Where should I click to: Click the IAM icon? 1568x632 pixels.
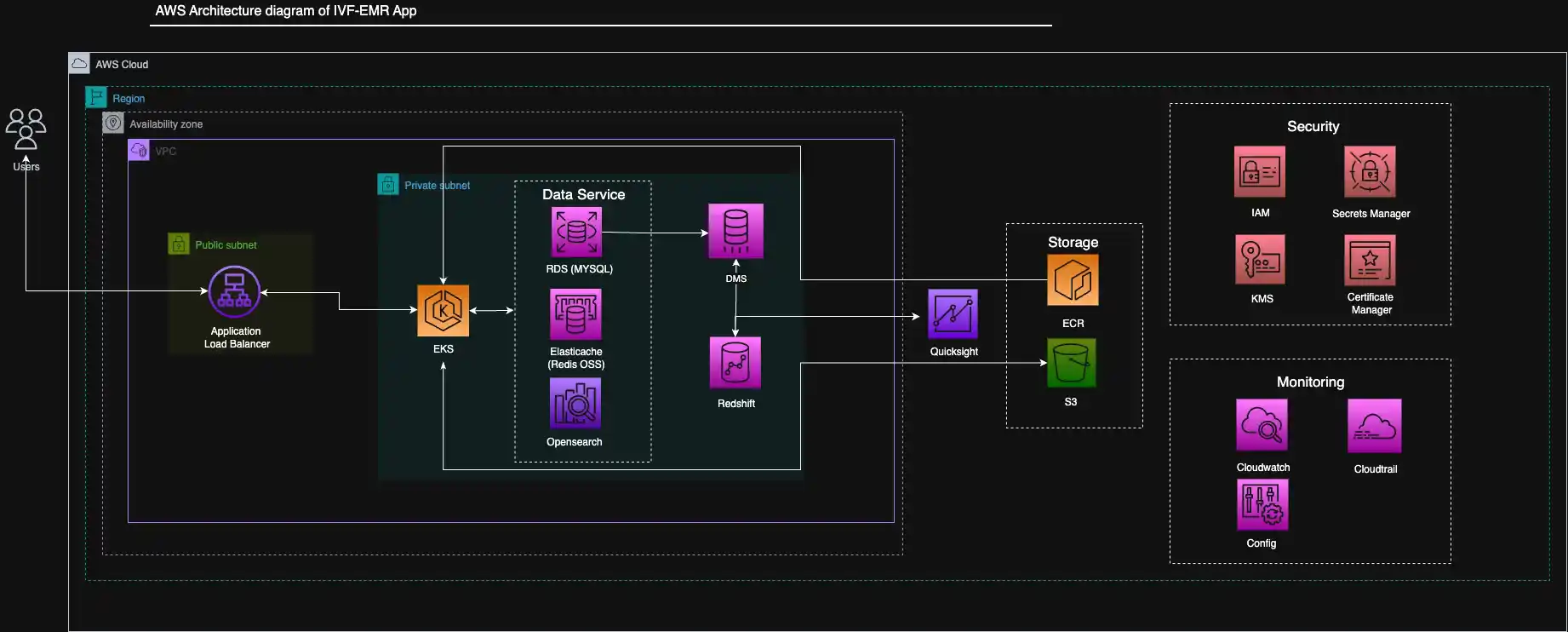tap(1260, 171)
